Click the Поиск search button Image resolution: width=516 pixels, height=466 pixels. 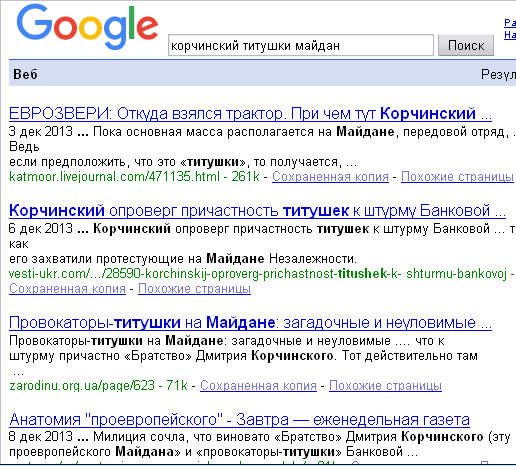click(x=466, y=45)
